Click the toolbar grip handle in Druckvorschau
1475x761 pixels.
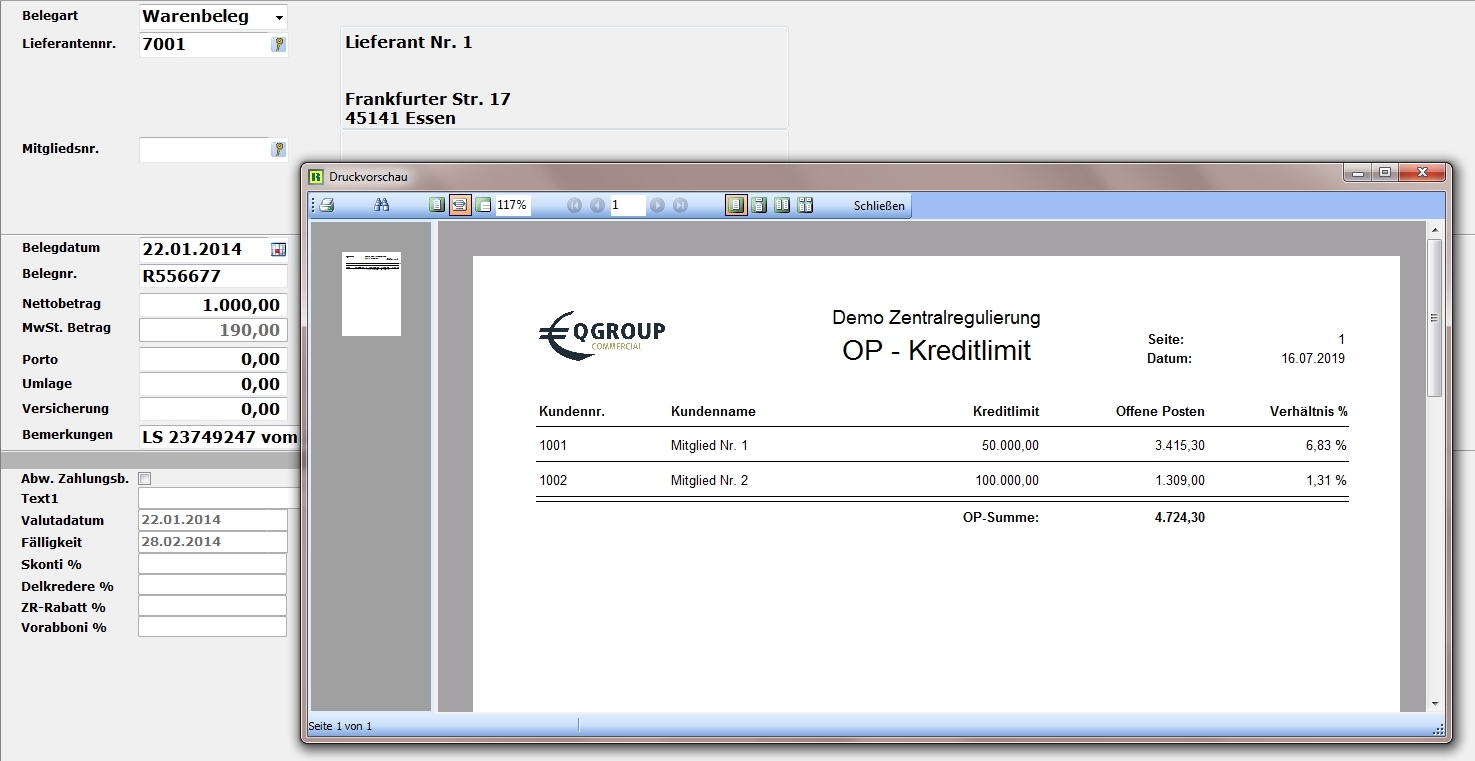313,205
